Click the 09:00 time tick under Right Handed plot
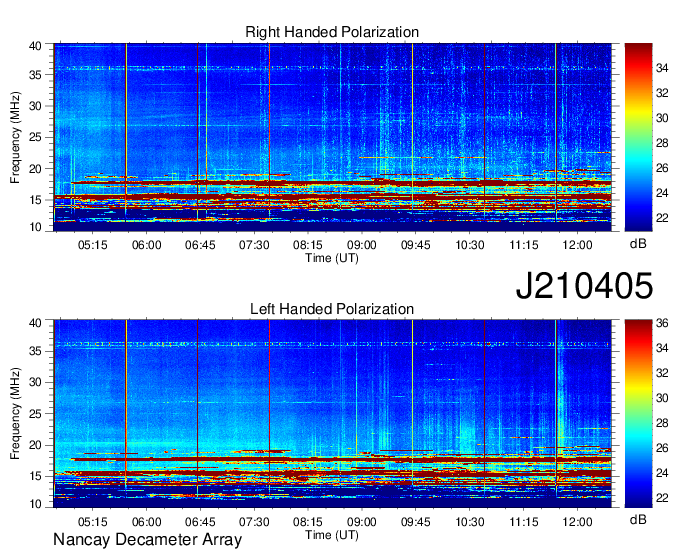 point(362,245)
